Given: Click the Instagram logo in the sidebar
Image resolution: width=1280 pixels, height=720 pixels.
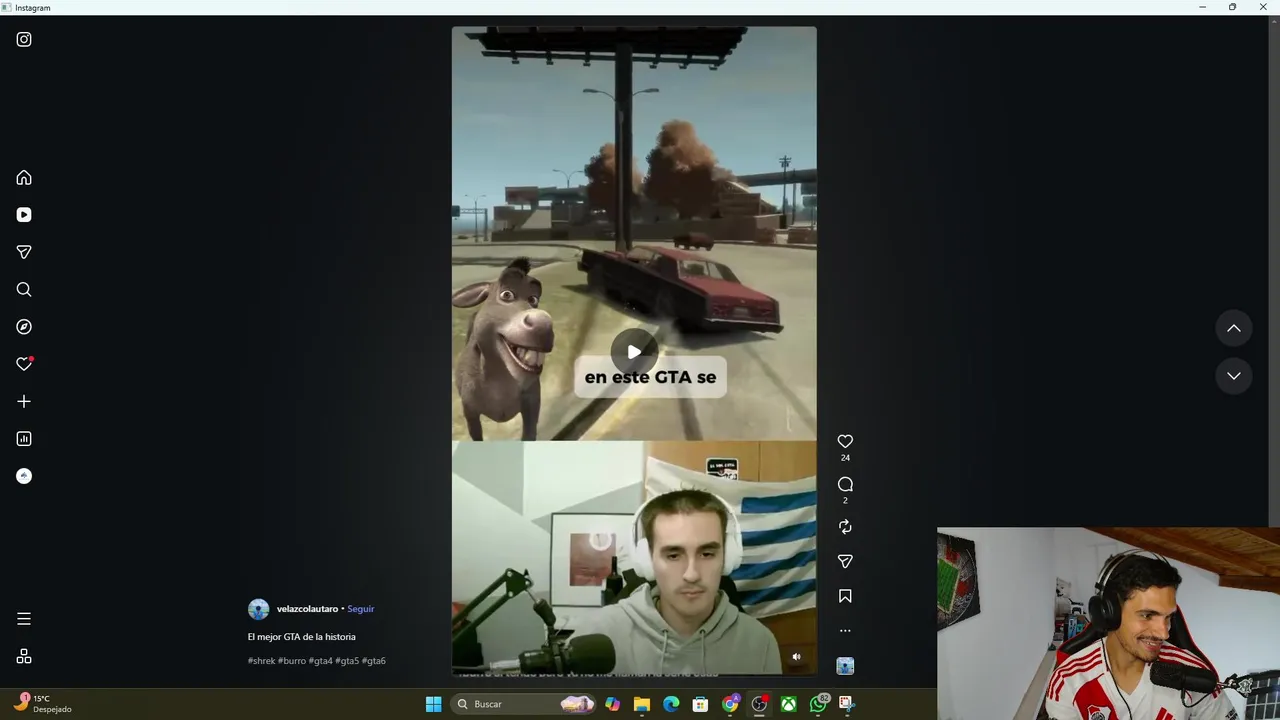Looking at the screenshot, I should (24, 40).
